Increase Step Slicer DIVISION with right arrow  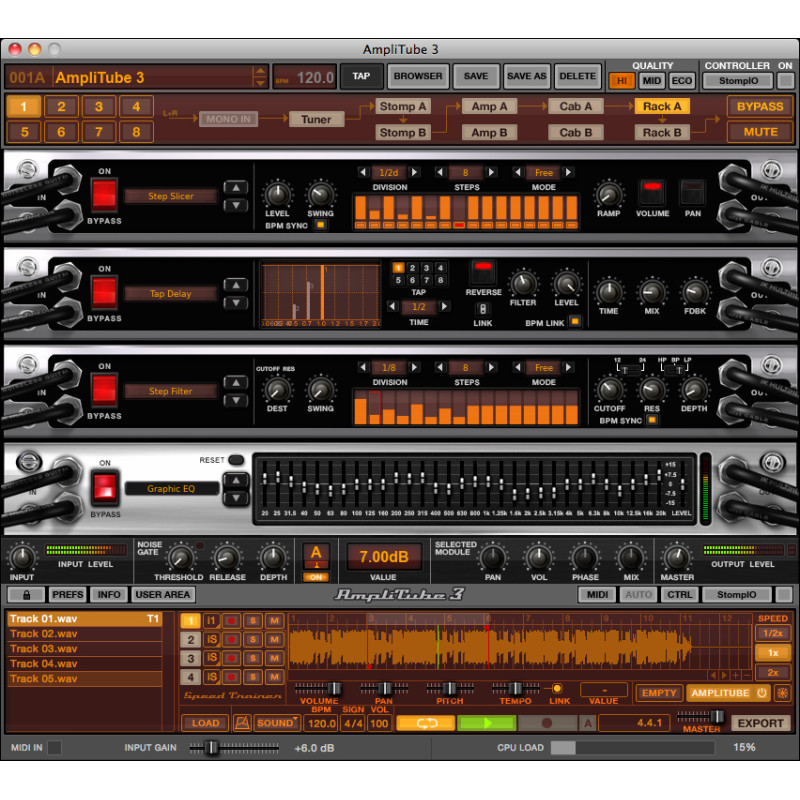pos(415,172)
